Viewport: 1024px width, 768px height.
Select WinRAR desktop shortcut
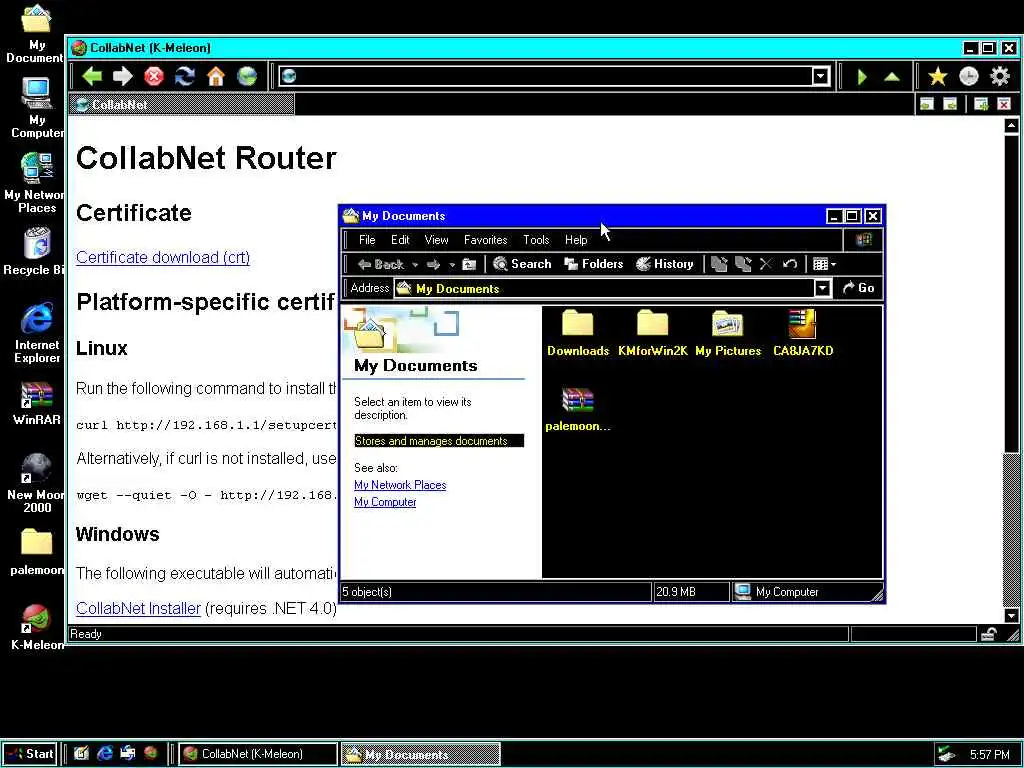tap(37, 403)
